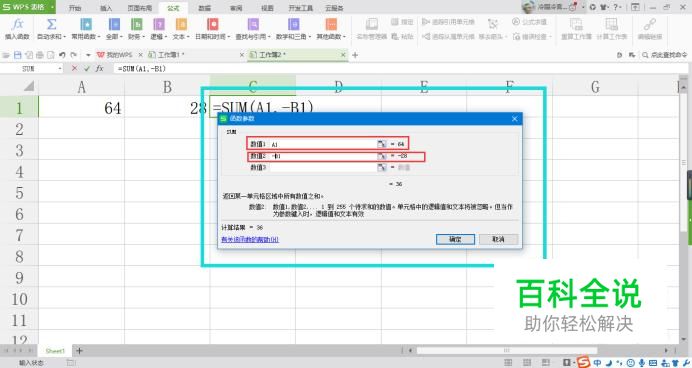692x368 pixels.
Task: Open the 查找与引用 functions dropdown
Action: click(253, 37)
